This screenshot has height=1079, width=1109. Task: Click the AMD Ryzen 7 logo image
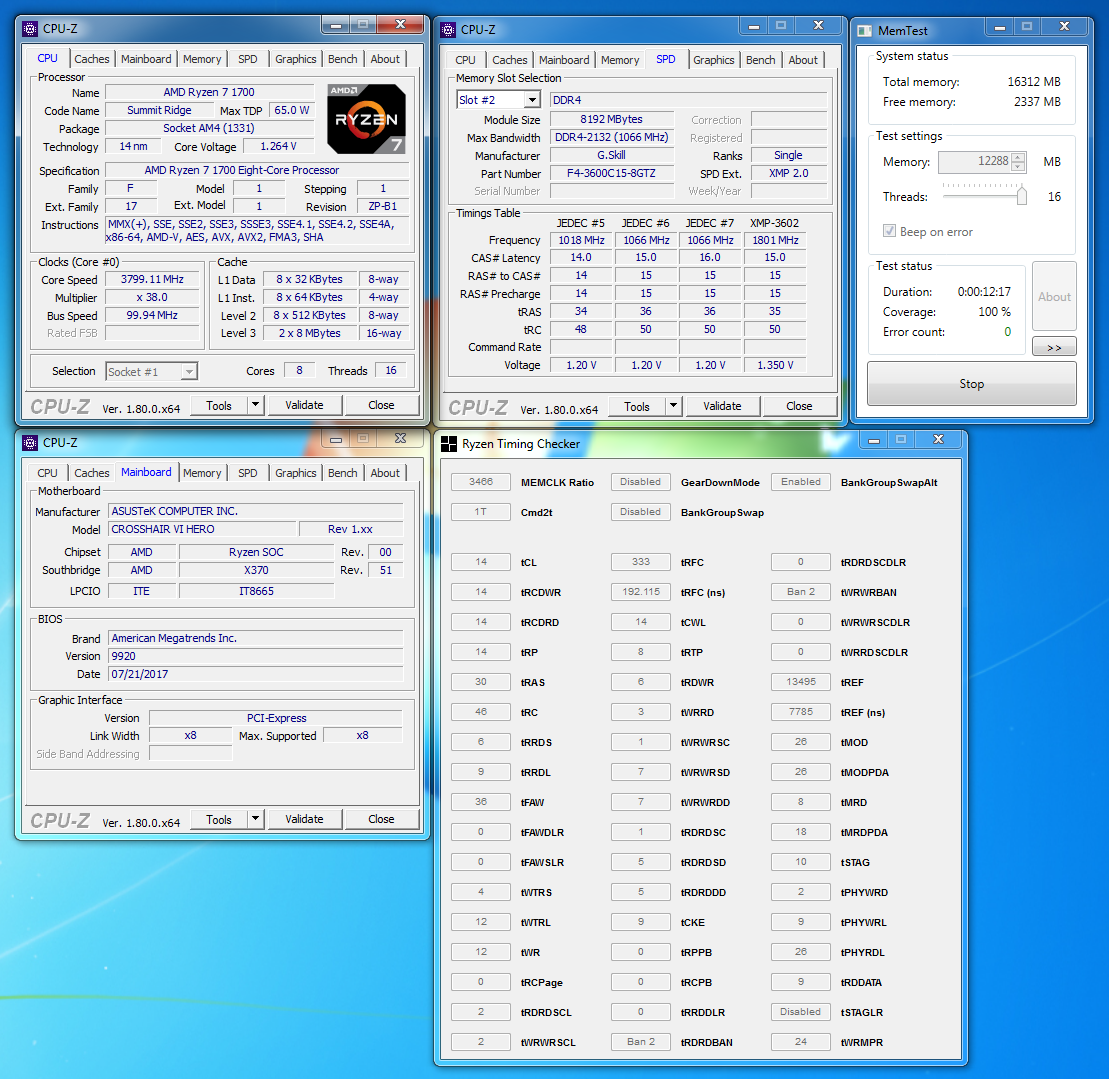(x=366, y=119)
